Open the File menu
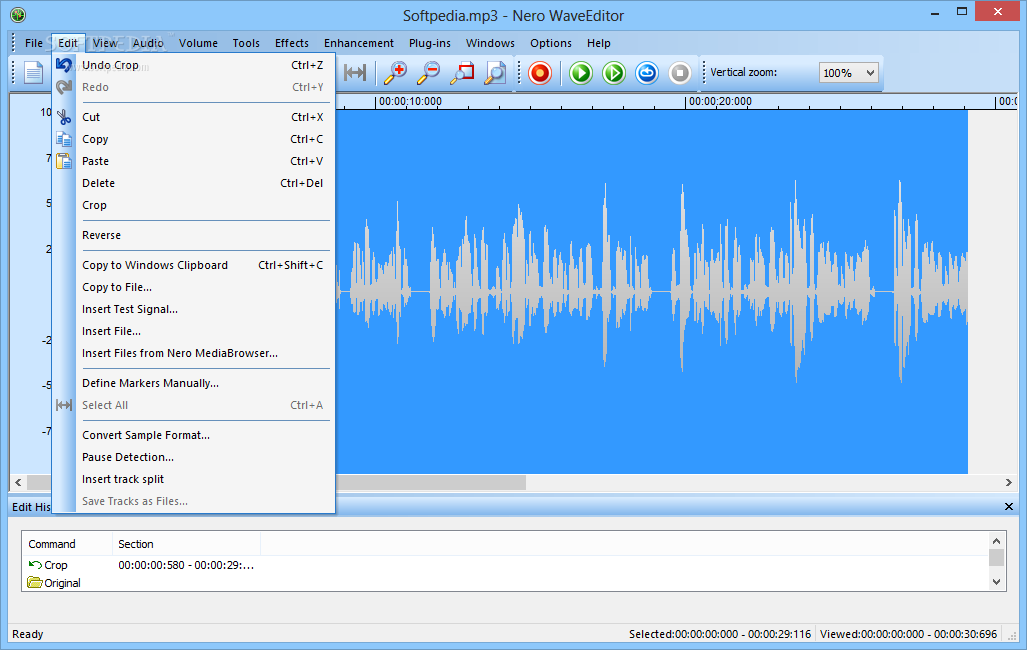This screenshot has width=1027, height=650. tap(33, 43)
